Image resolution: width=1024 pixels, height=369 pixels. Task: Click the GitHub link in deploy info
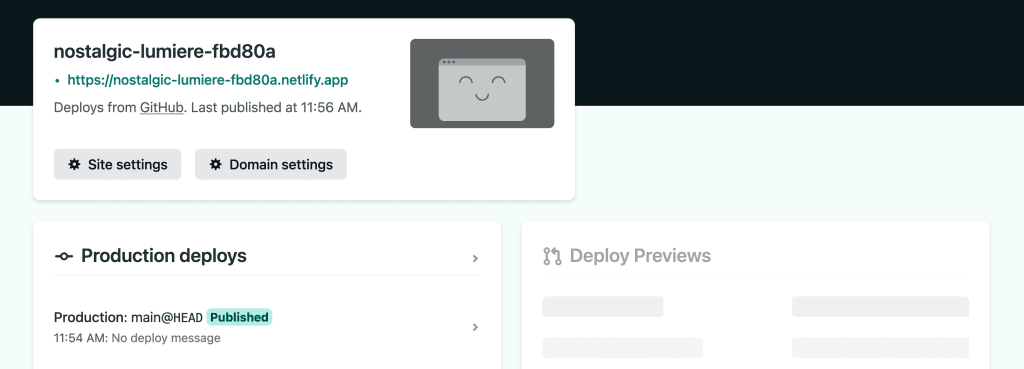point(161,108)
